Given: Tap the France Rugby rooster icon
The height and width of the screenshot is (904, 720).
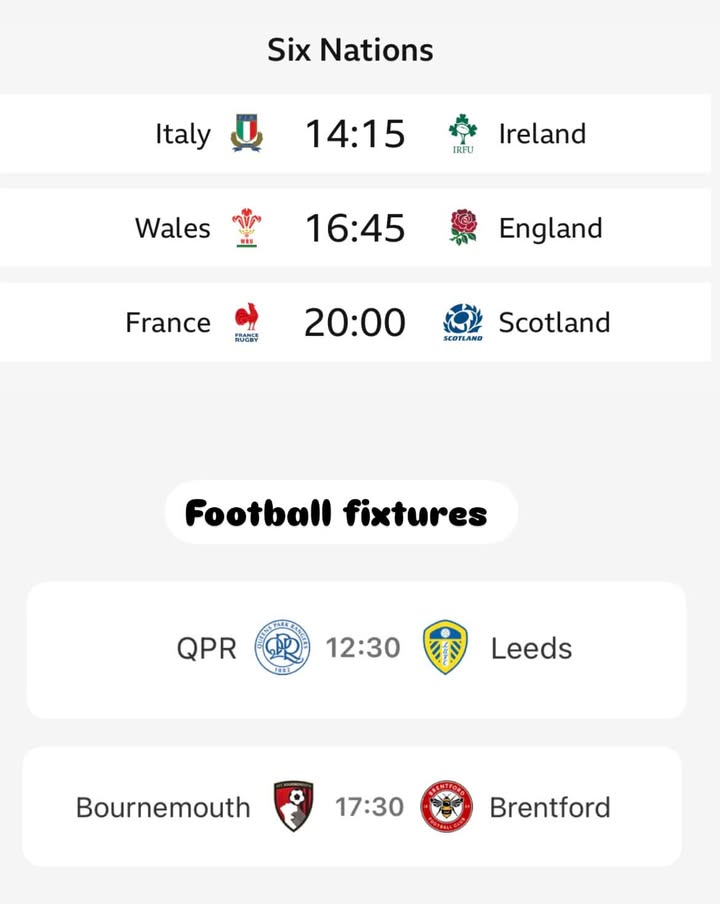Looking at the screenshot, I should (x=247, y=322).
